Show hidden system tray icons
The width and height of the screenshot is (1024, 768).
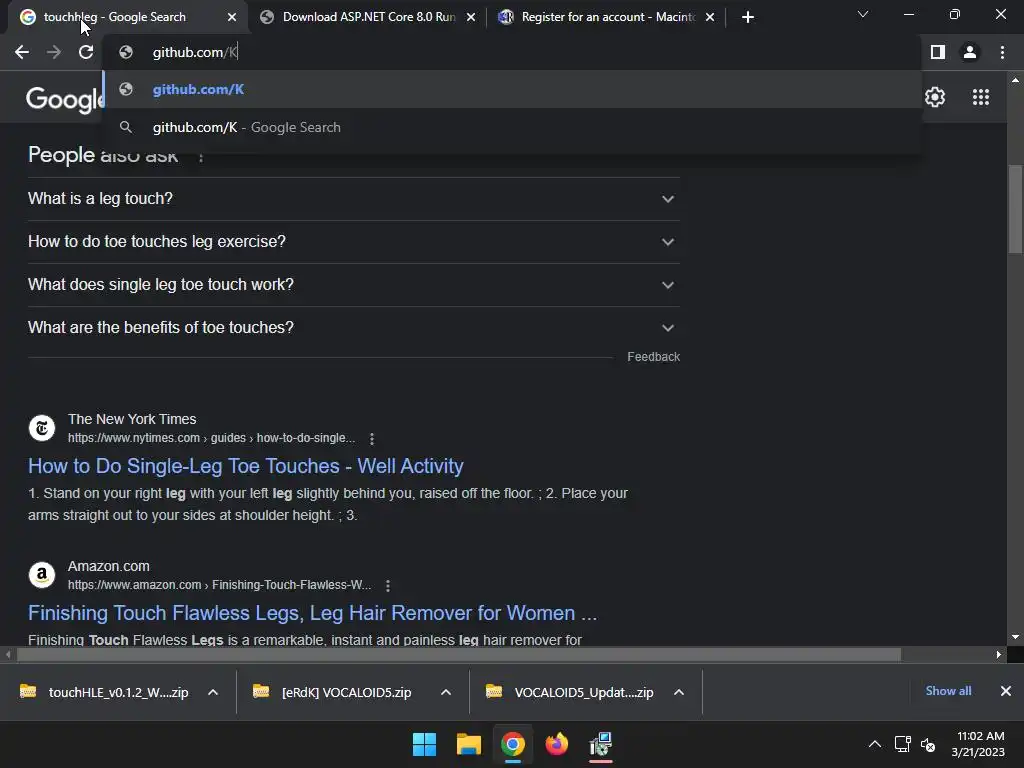874,744
